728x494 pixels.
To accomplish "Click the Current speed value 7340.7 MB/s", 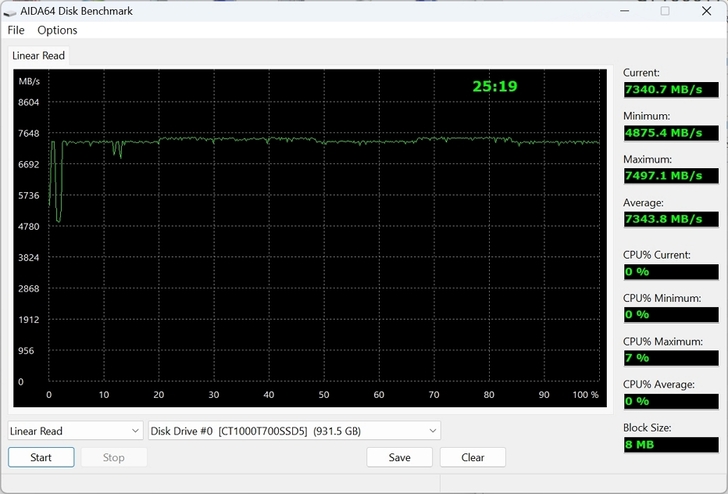I will pos(670,90).
